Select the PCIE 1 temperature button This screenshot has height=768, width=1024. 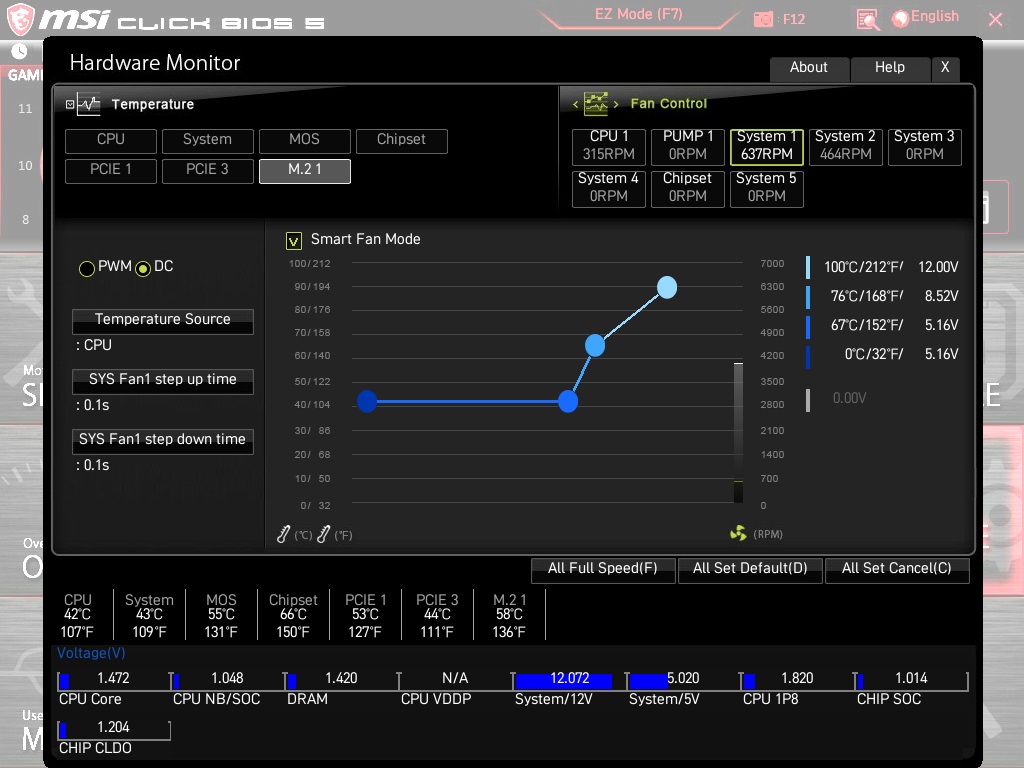[x=111, y=170]
